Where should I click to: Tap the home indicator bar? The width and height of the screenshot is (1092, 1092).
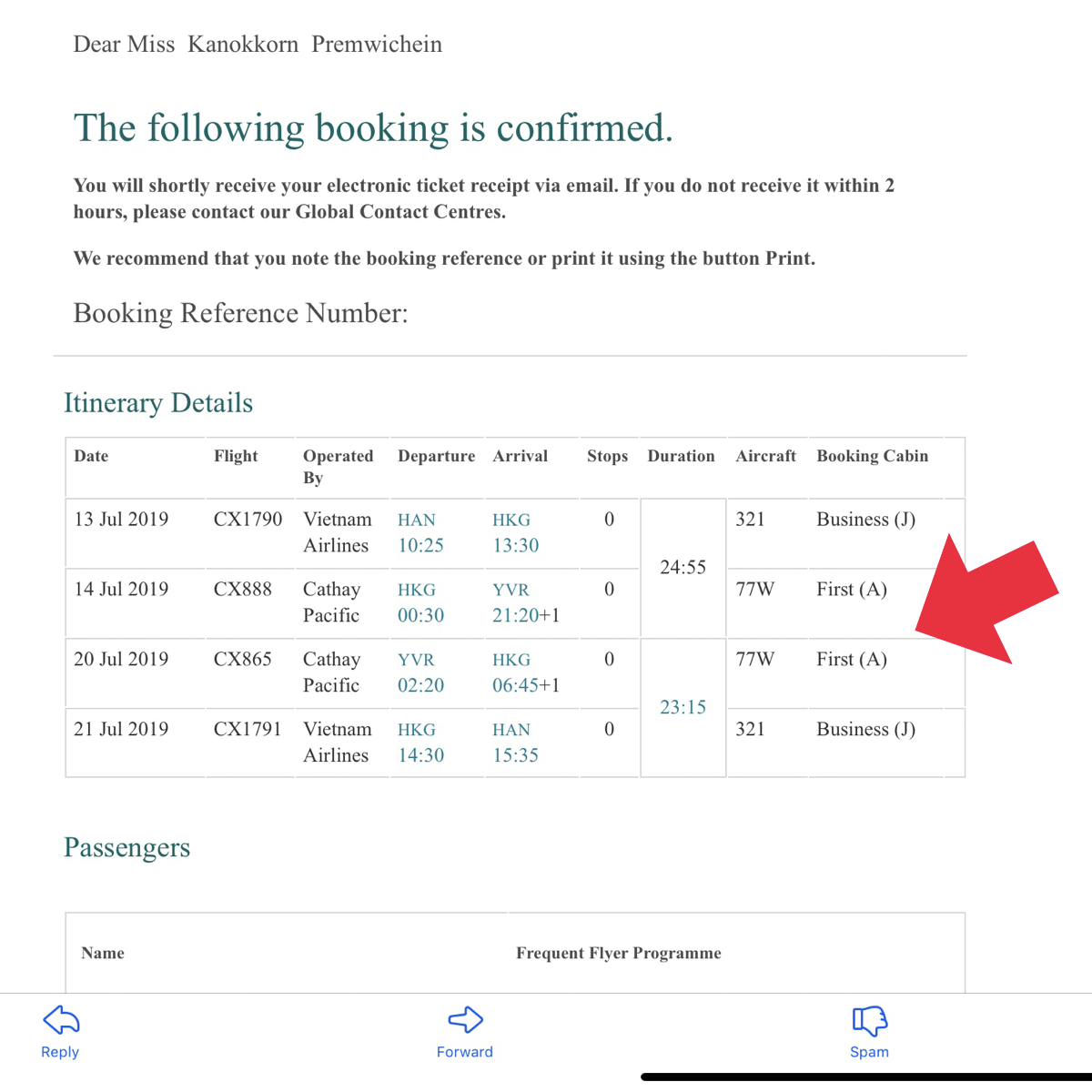[866, 1077]
